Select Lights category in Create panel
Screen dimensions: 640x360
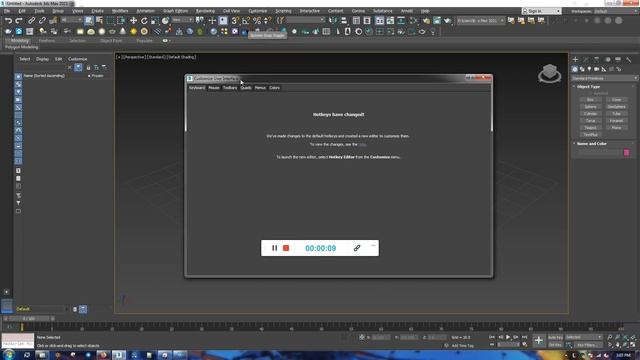(x=589, y=69)
